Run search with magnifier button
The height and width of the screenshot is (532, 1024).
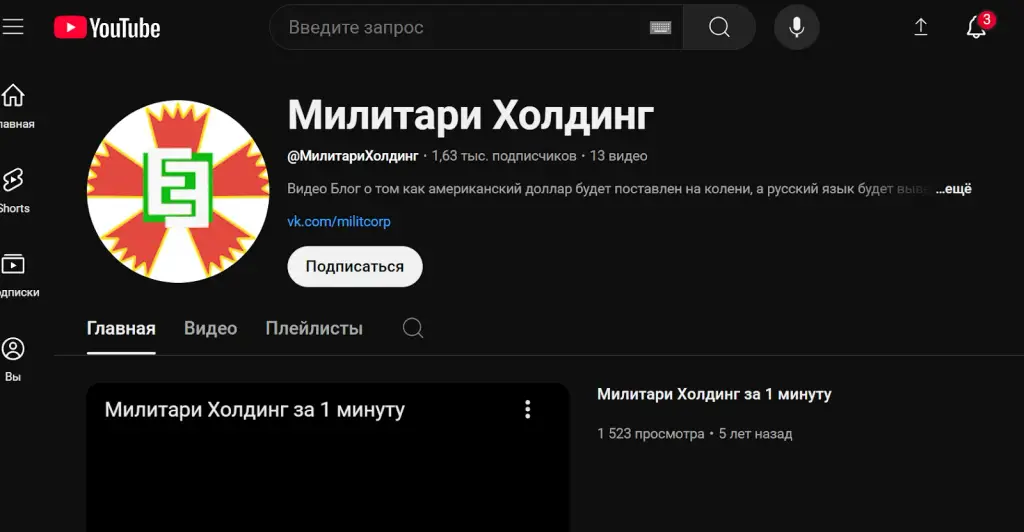click(719, 27)
